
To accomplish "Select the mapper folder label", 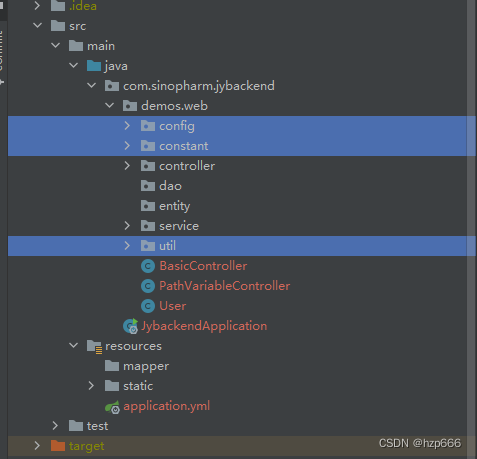I will tap(146, 367).
